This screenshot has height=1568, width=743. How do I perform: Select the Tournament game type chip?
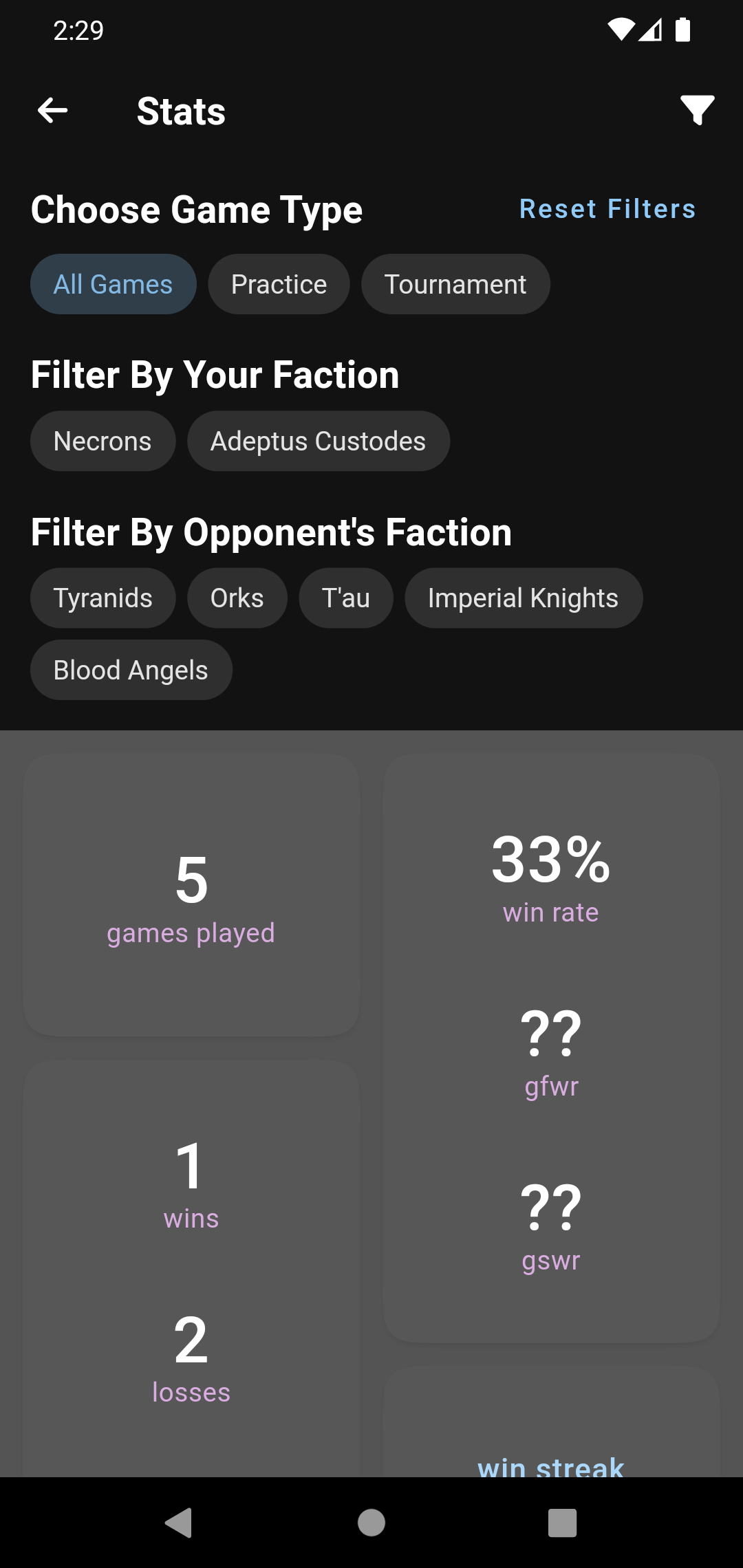(455, 285)
